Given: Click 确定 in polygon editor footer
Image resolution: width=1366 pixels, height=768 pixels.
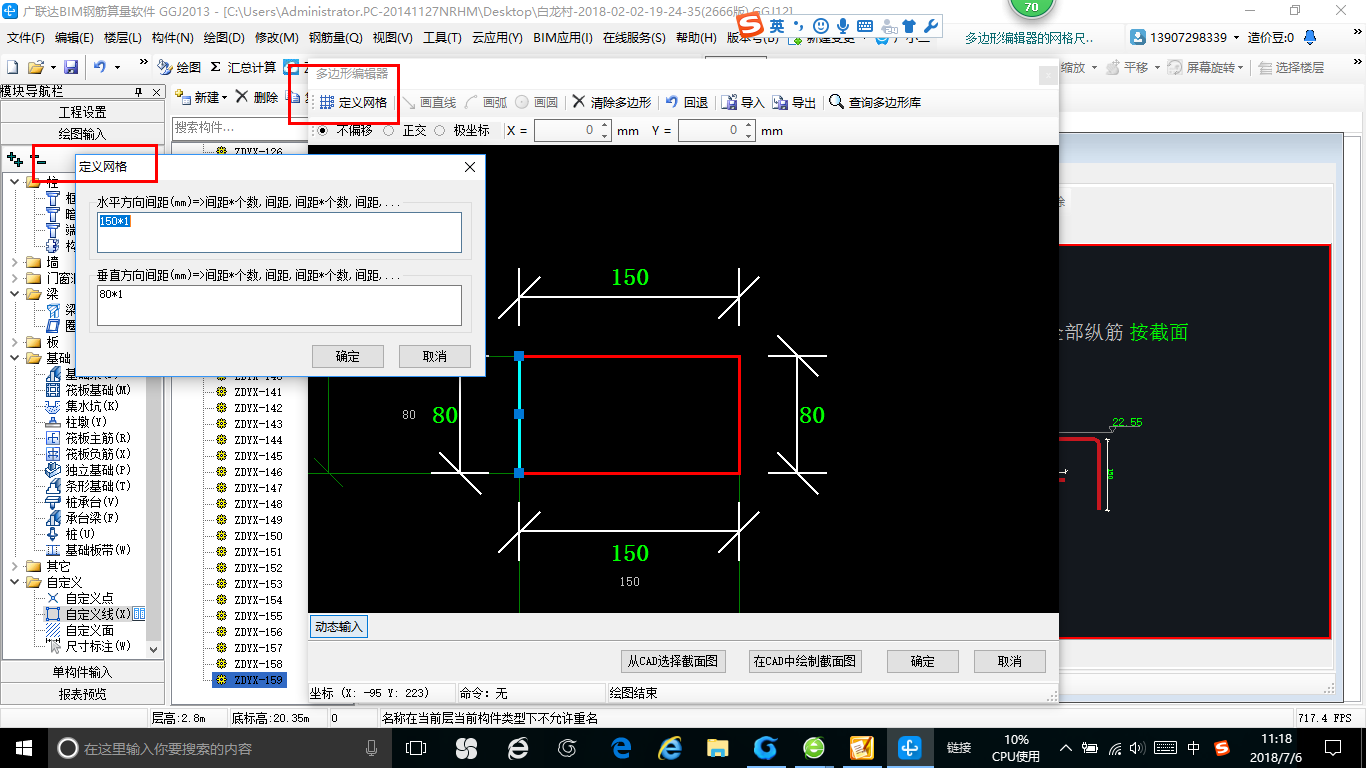Looking at the screenshot, I should point(923,661).
